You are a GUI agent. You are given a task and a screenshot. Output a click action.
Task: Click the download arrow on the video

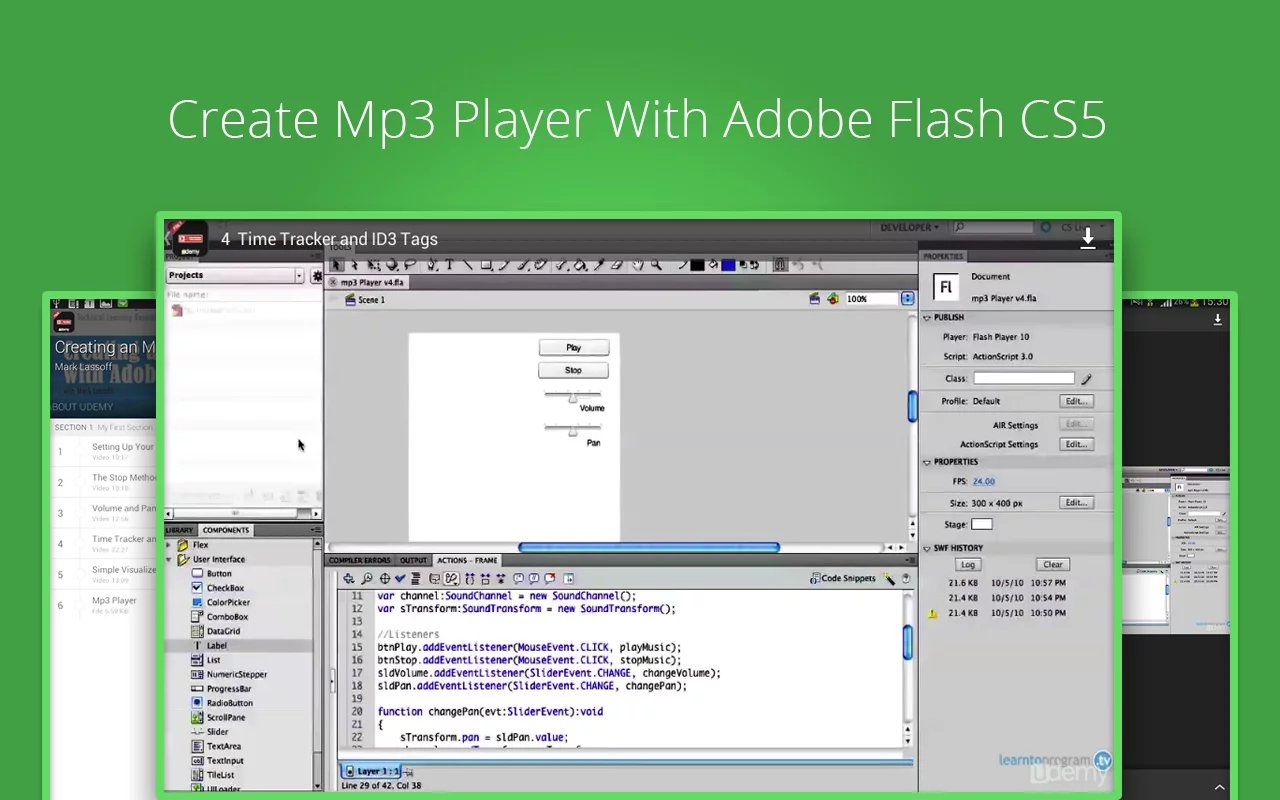click(x=1088, y=238)
